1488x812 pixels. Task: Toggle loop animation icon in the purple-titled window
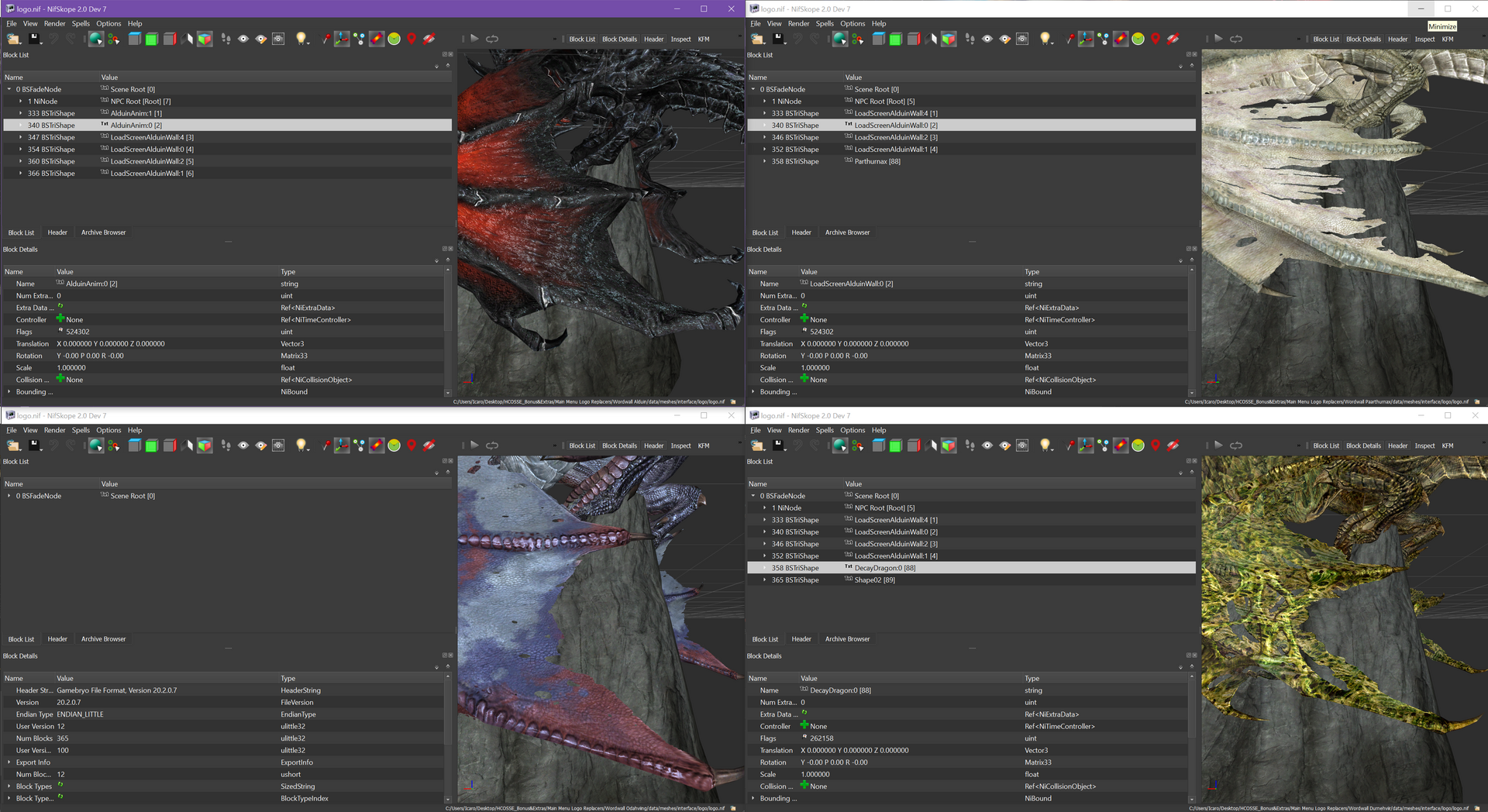(x=492, y=39)
